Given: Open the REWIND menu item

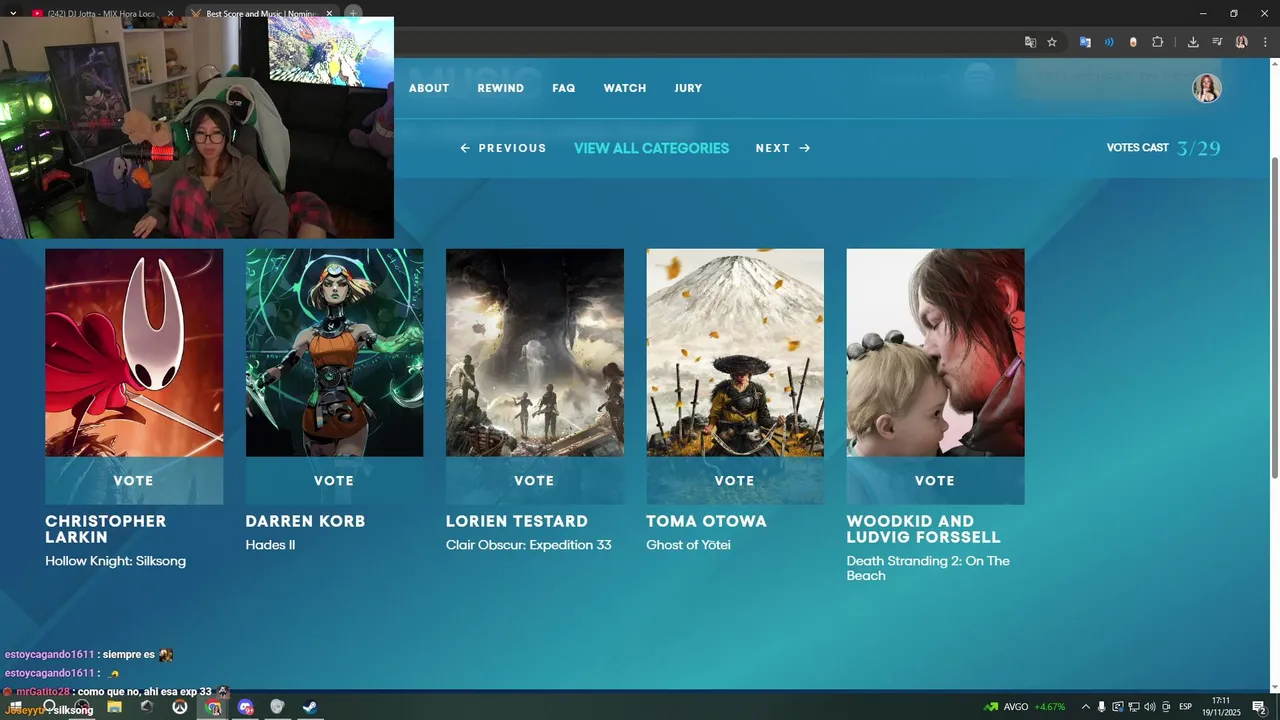Looking at the screenshot, I should [x=500, y=88].
